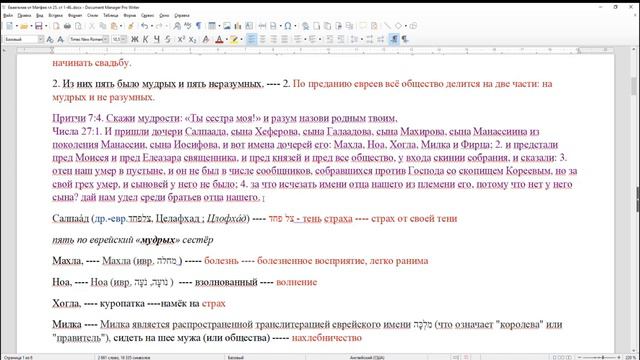Save the document with the floppy icon

click(39, 26)
